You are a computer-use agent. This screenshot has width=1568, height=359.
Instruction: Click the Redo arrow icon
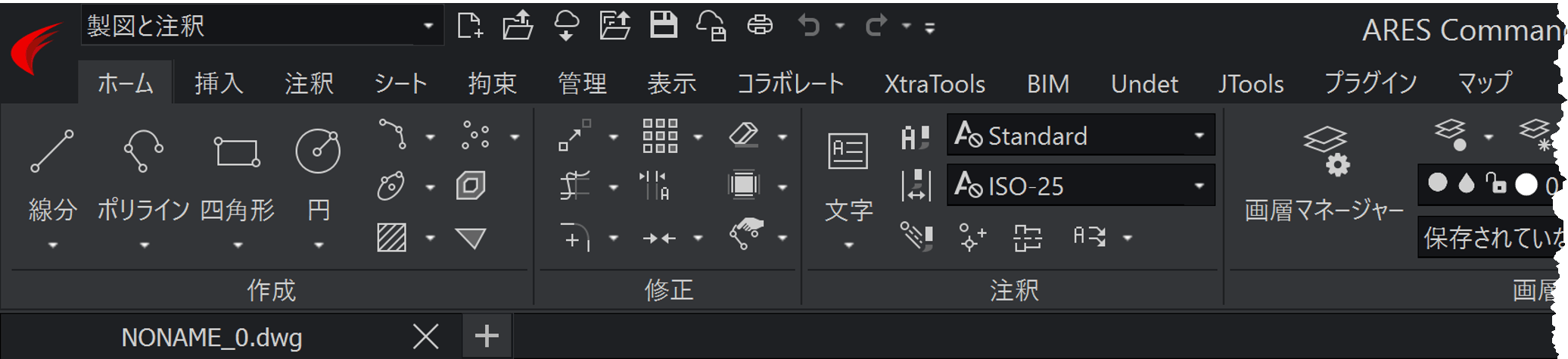click(876, 27)
